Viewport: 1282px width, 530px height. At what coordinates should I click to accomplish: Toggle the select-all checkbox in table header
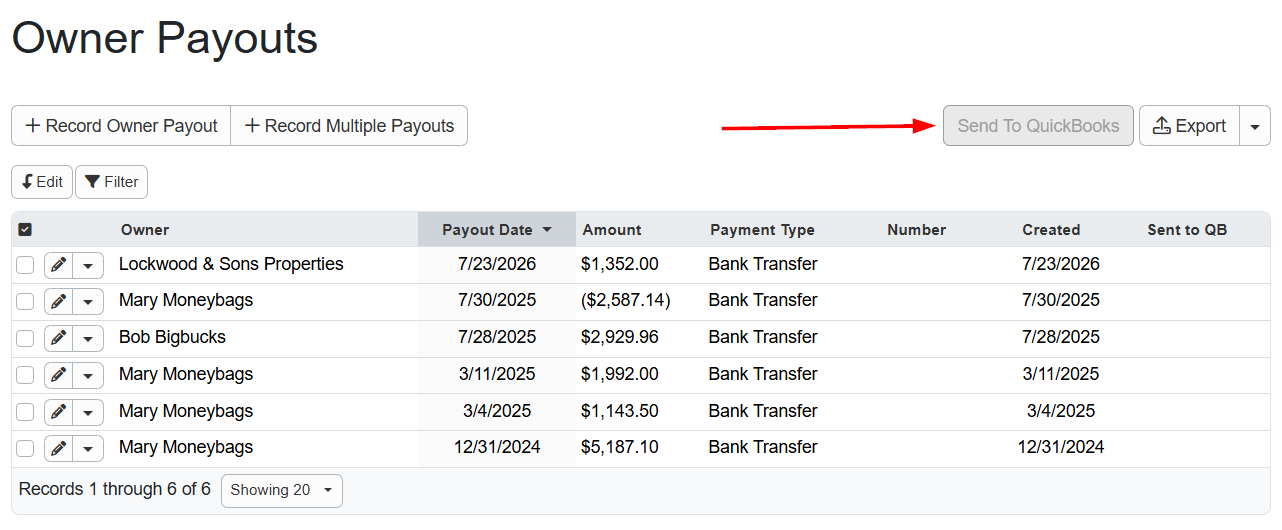click(25, 229)
